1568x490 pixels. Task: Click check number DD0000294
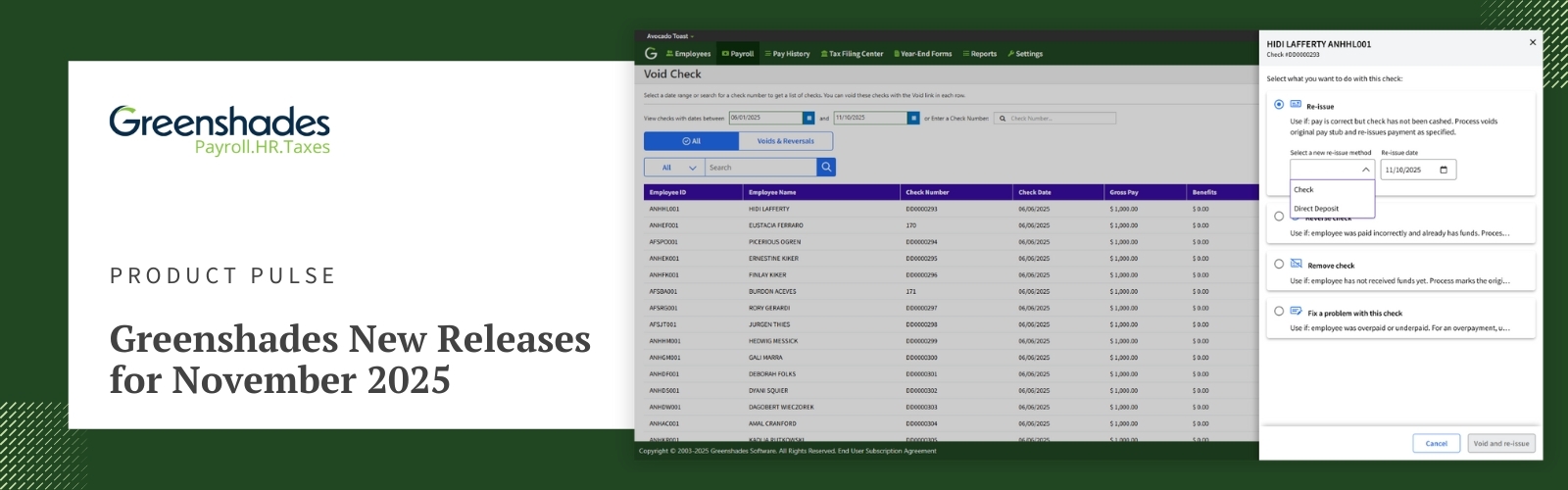click(921, 242)
